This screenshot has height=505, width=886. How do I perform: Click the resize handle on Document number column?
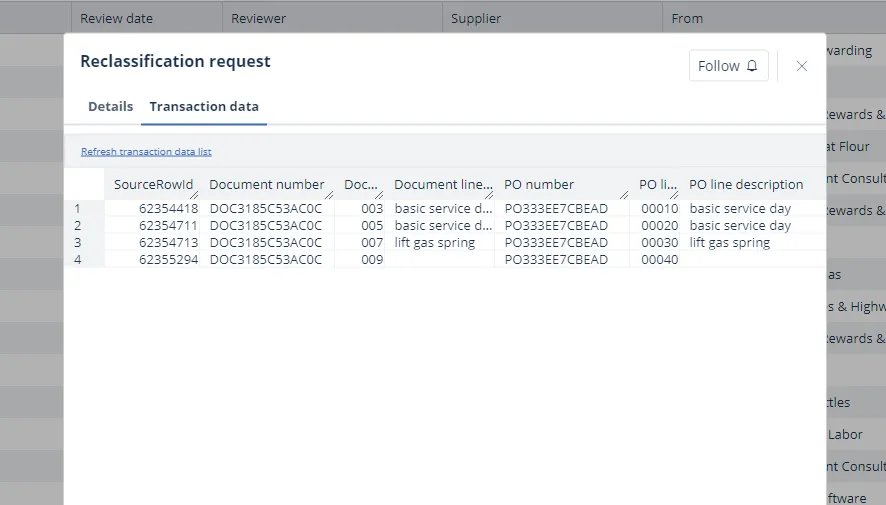coord(329,194)
